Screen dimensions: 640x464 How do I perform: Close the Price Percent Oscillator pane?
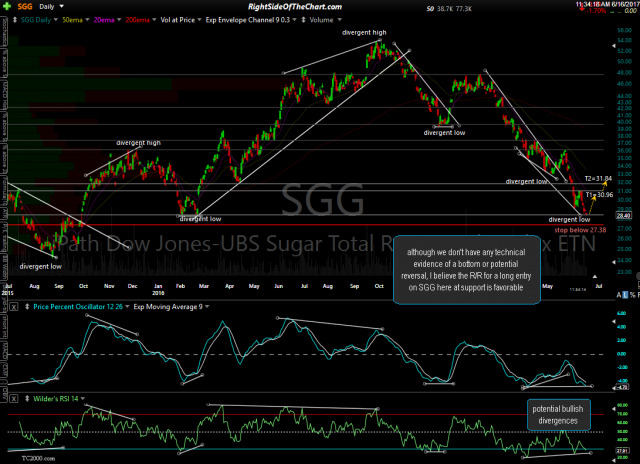coord(13,307)
